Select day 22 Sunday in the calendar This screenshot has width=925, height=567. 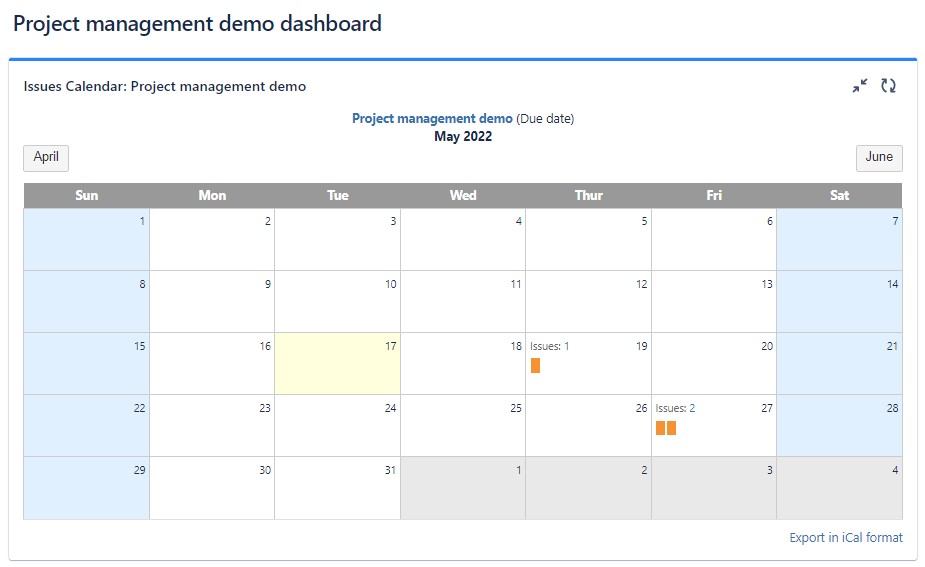(86, 425)
